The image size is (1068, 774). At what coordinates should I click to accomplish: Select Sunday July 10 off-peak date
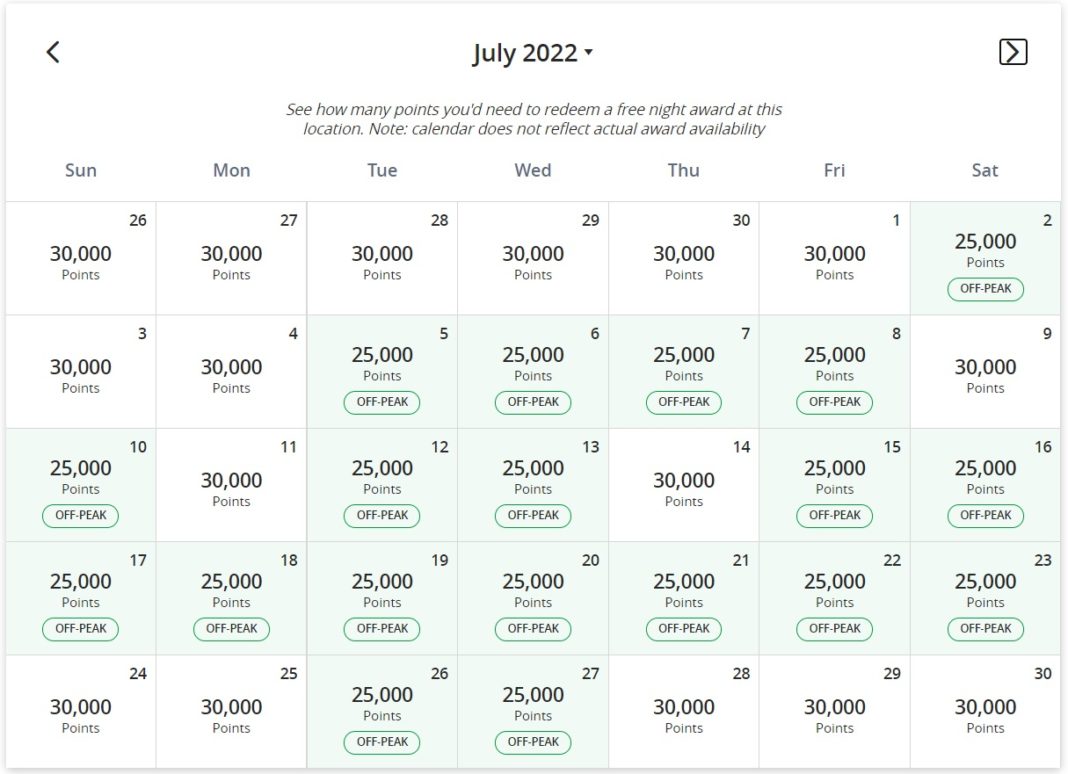point(81,484)
